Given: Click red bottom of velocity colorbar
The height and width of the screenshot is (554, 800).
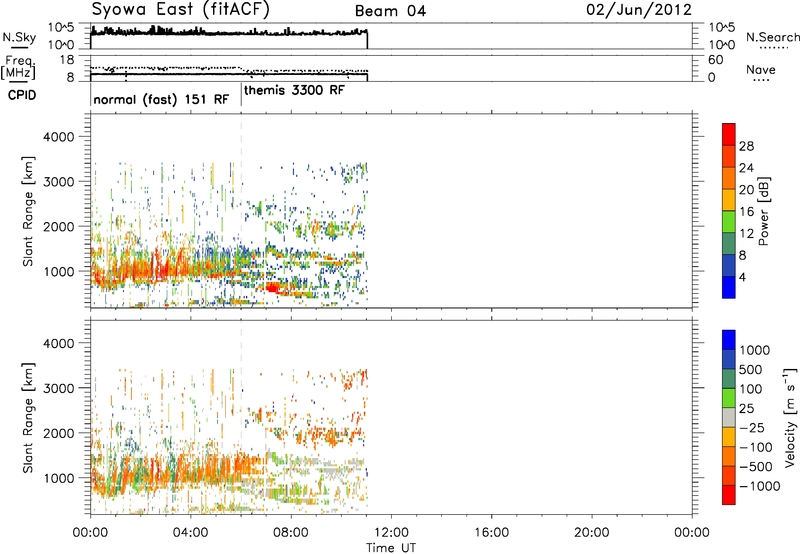Looking at the screenshot, I should [729, 495].
